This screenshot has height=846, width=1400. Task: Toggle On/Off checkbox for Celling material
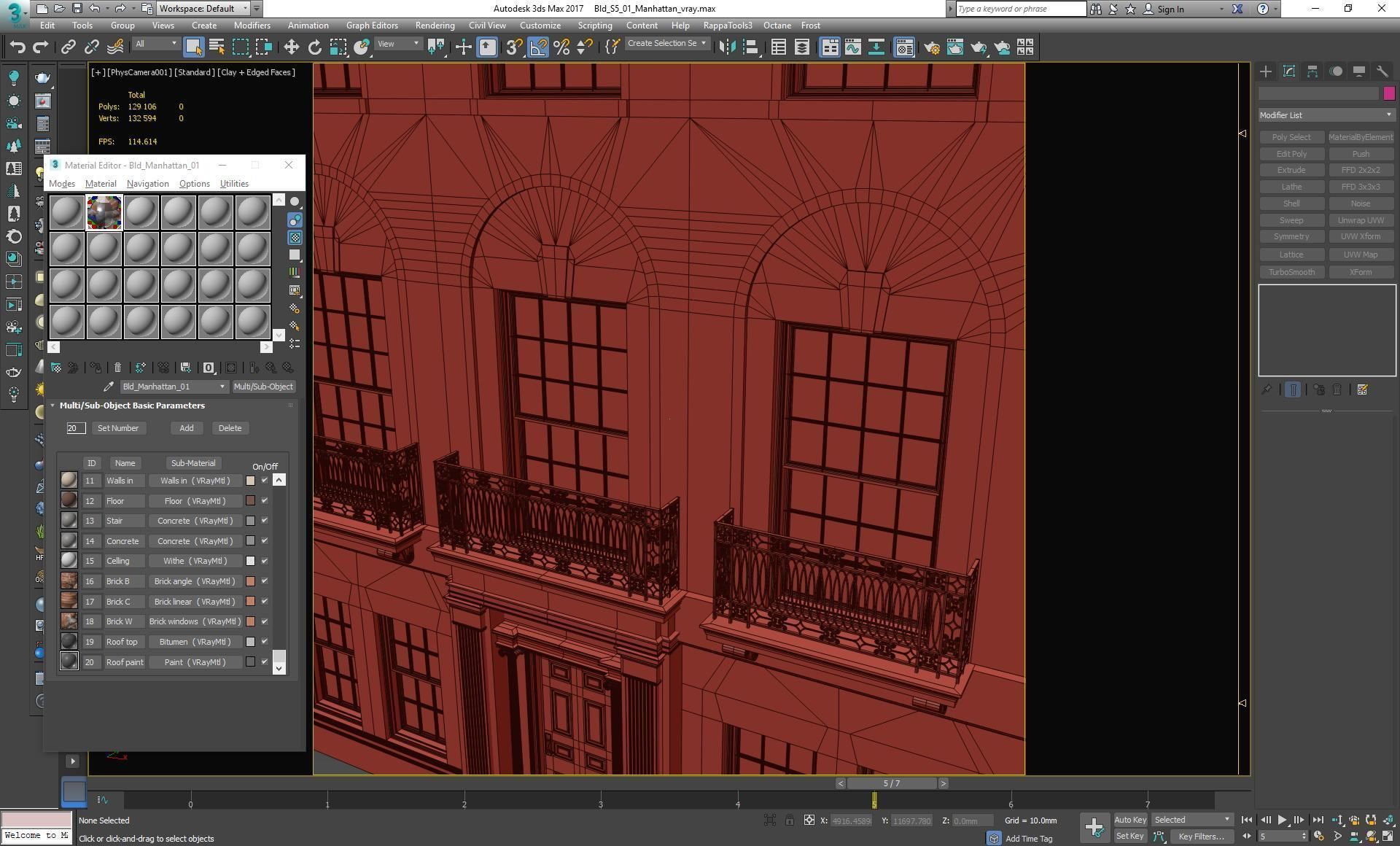click(265, 562)
